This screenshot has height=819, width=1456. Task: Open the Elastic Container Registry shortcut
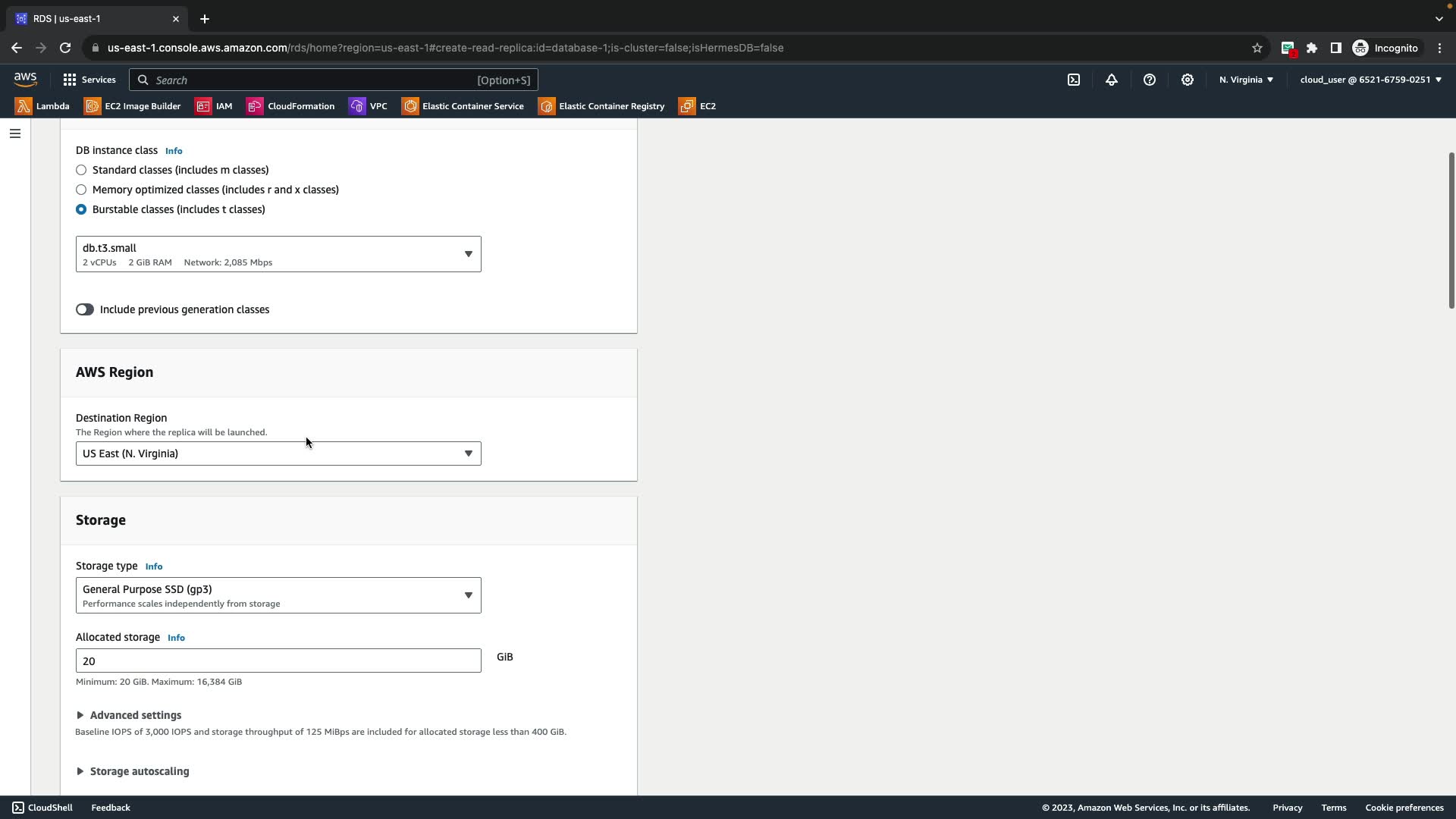pyautogui.click(x=601, y=106)
